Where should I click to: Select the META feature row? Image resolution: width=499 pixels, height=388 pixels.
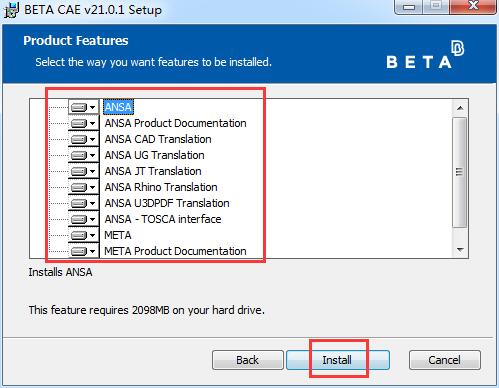coord(118,235)
